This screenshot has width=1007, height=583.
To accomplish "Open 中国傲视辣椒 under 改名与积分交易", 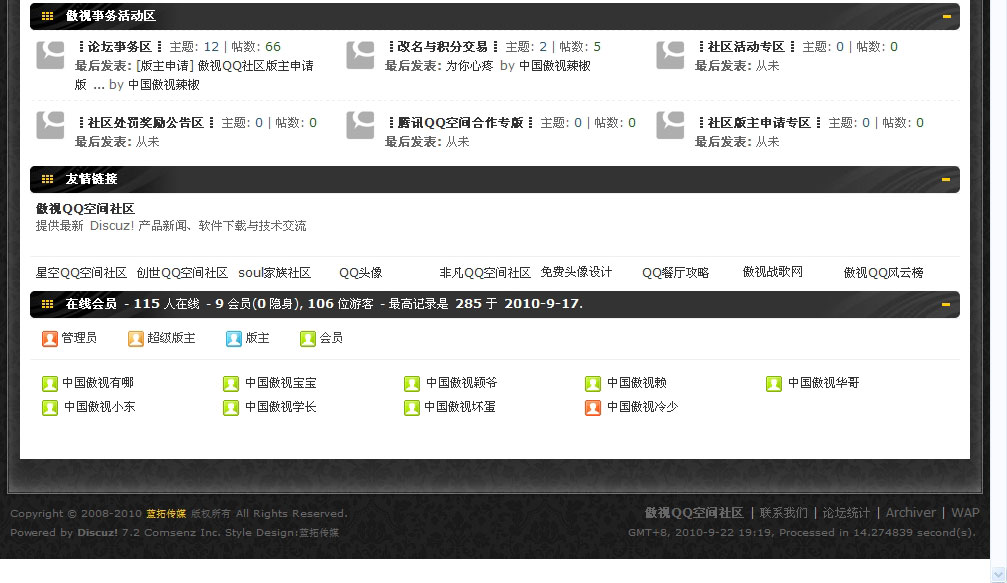I will [555, 65].
